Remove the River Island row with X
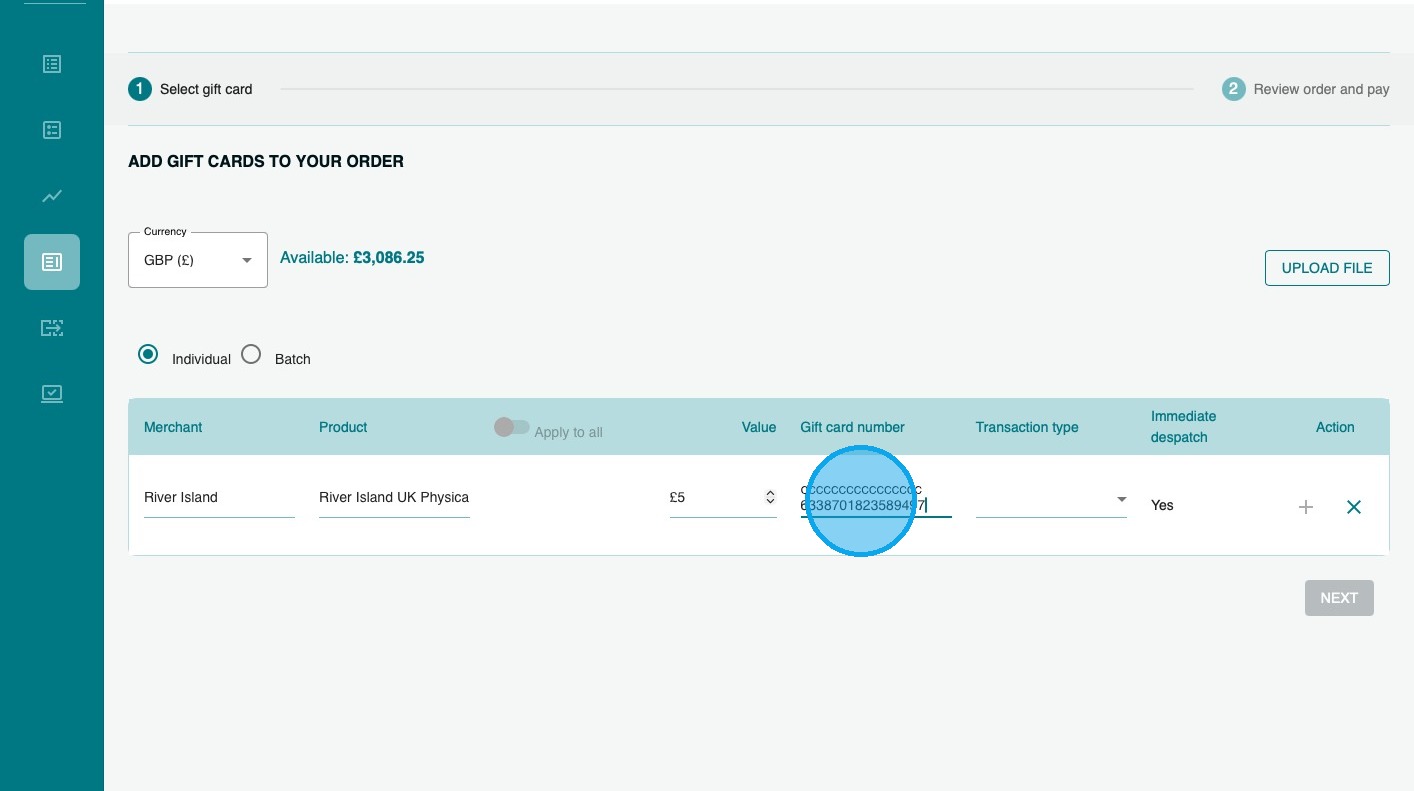 coord(1354,507)
